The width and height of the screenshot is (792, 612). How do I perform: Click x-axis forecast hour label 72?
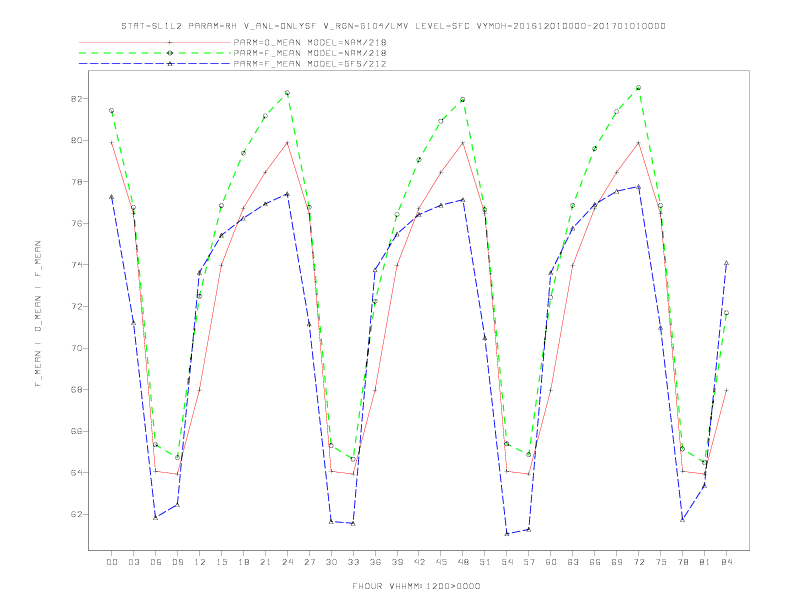(x=639, y=562)
